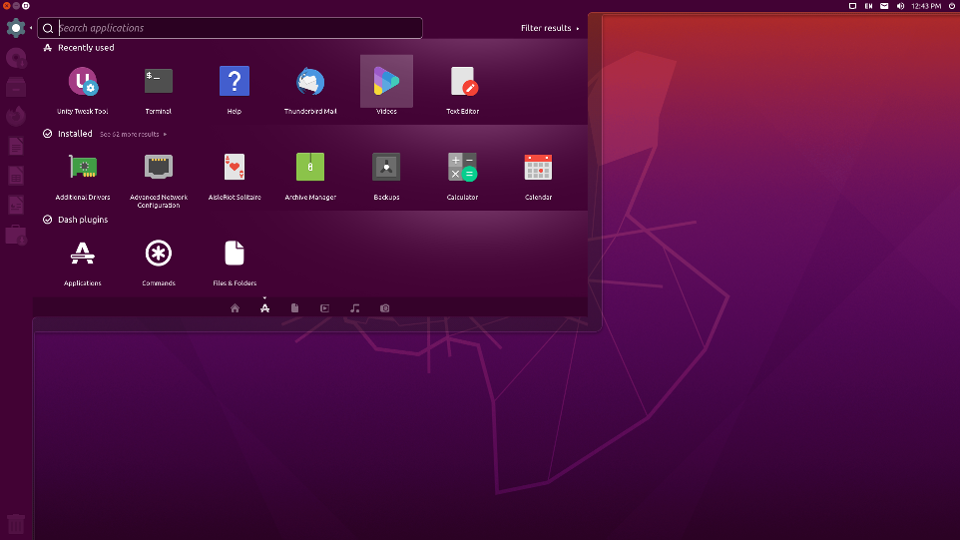
Task: Switch to the Photos lens tab
Action: click(x=384, y=308)
